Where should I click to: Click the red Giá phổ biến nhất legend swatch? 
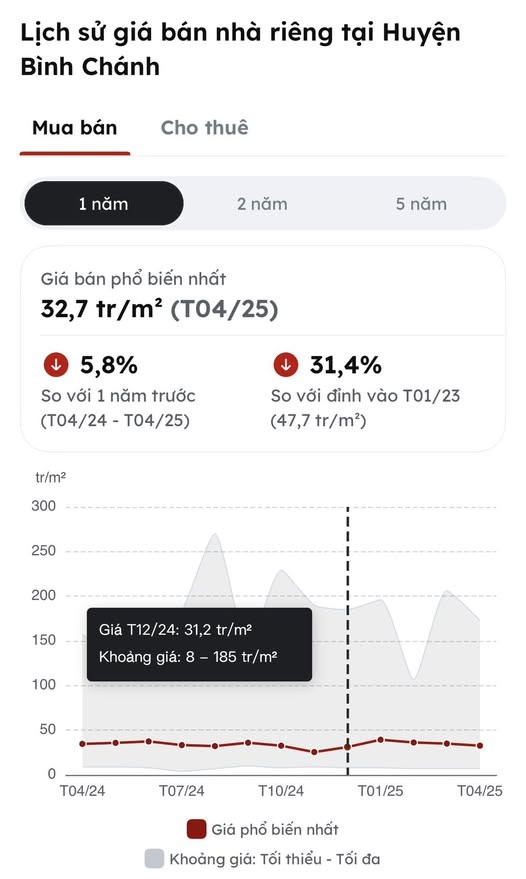pyautogui.click(x=196, y=829)
